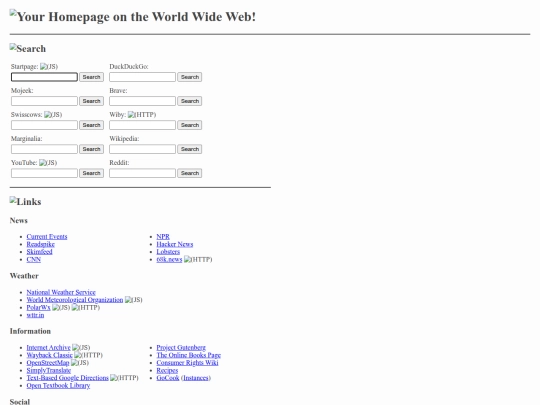Click the HTTP badge icon beside 68k.news

198,259
